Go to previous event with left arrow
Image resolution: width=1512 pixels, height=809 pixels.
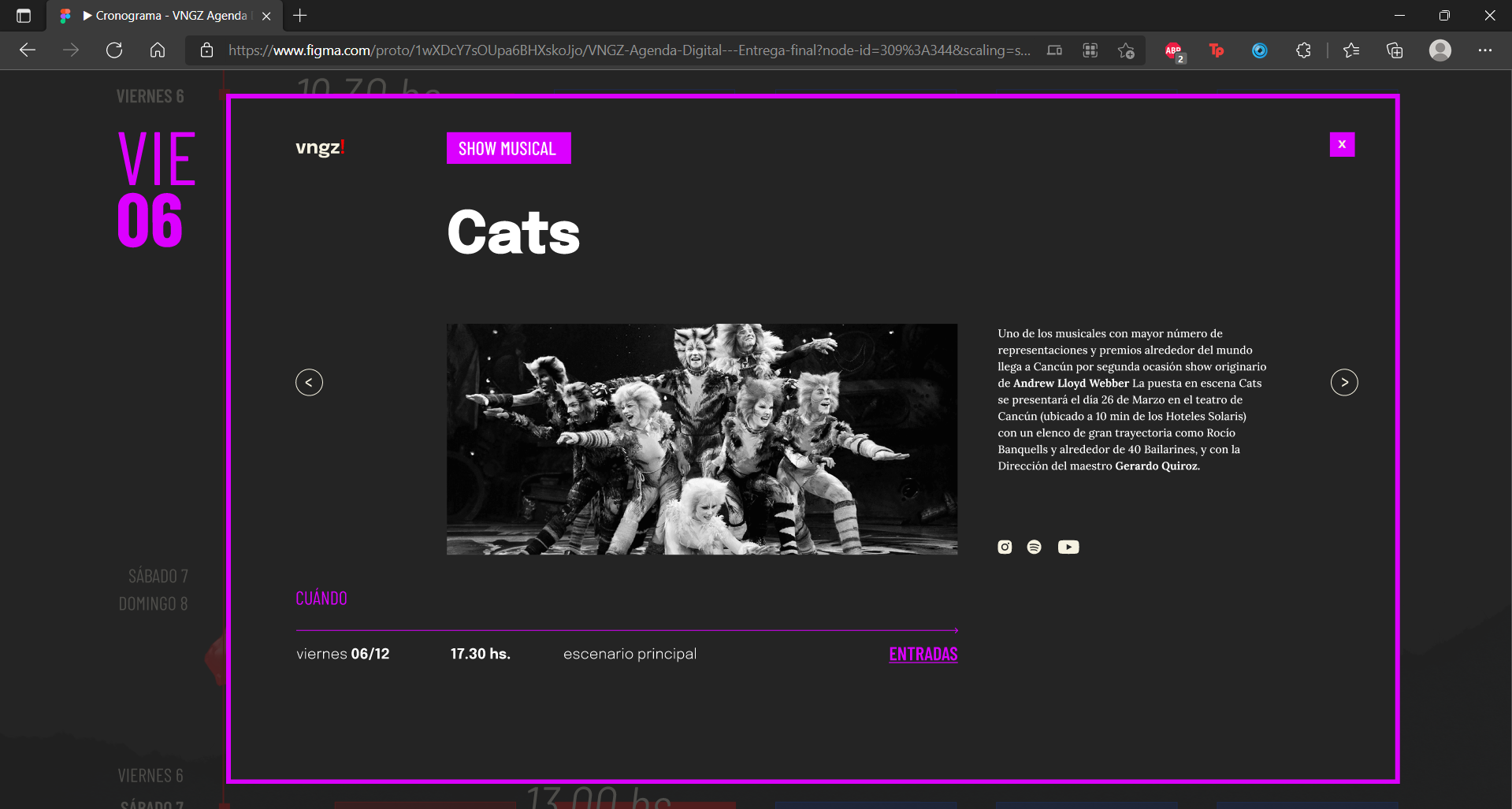click(309, 383)
